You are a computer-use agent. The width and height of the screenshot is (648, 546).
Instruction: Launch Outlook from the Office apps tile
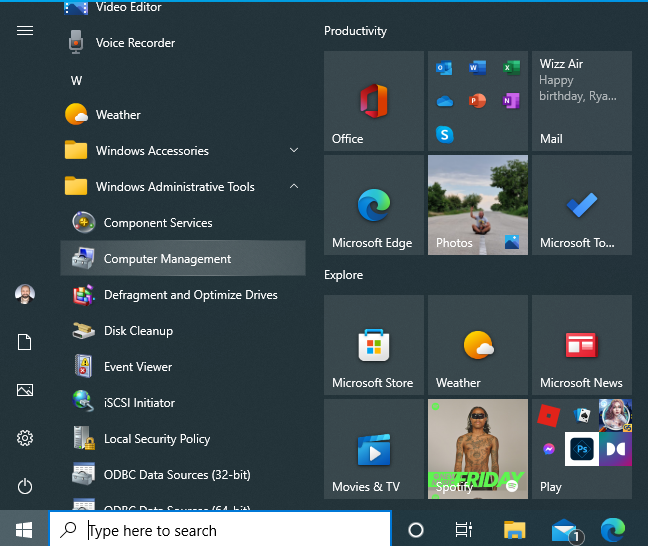pyautogui.click(x=444, y=67)
